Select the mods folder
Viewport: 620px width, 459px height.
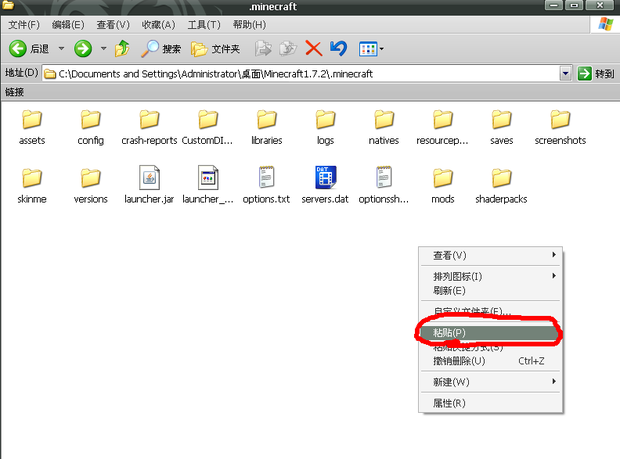point(442,185)
